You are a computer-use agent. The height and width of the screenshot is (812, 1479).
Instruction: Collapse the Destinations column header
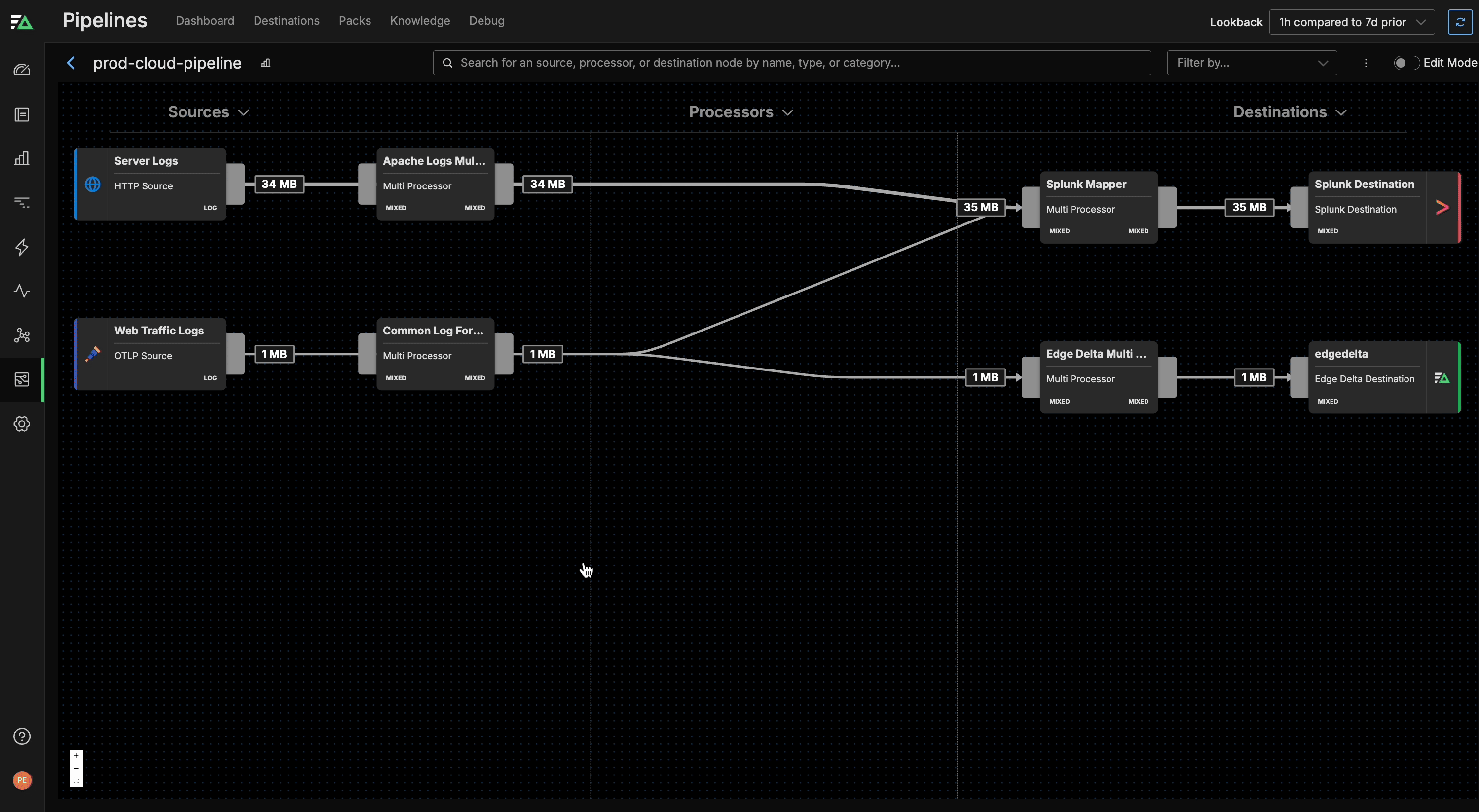(1290, 112)
